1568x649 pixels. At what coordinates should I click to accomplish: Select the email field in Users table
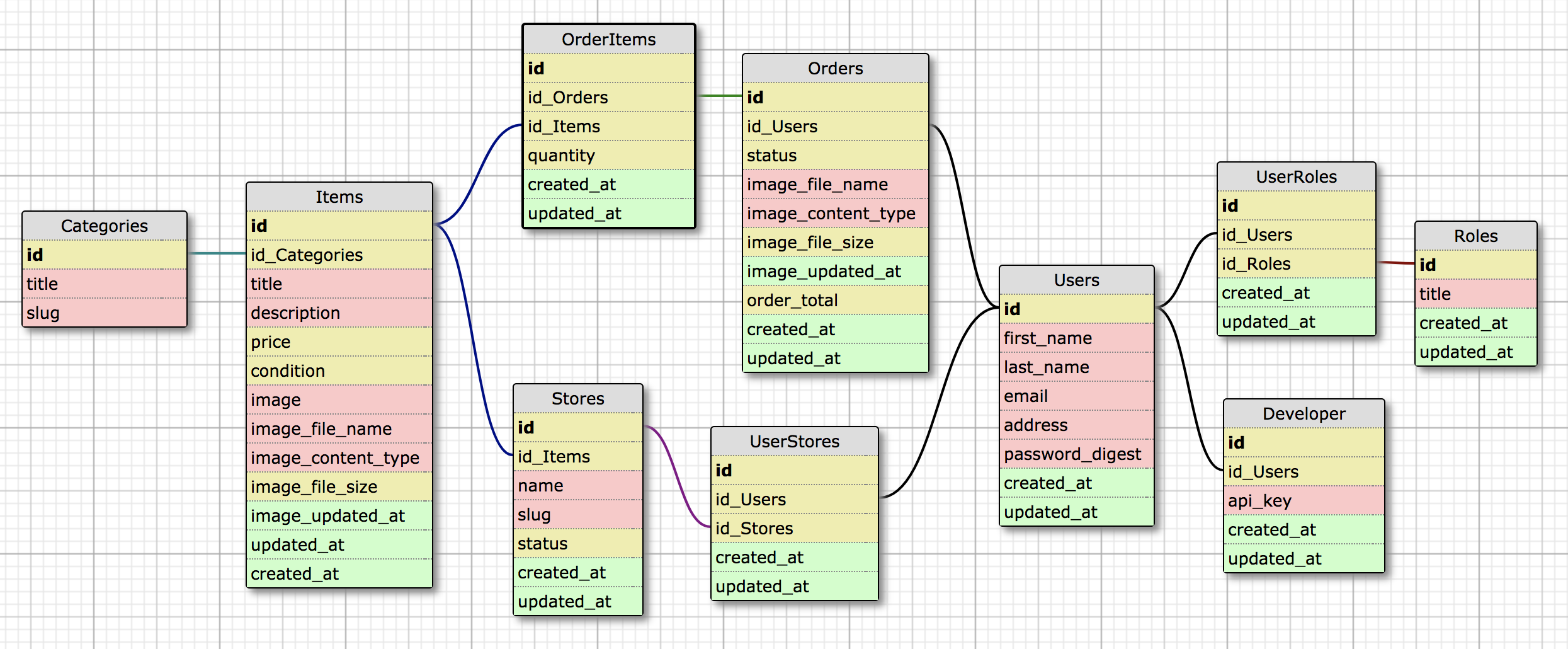tap(1077, 396)
